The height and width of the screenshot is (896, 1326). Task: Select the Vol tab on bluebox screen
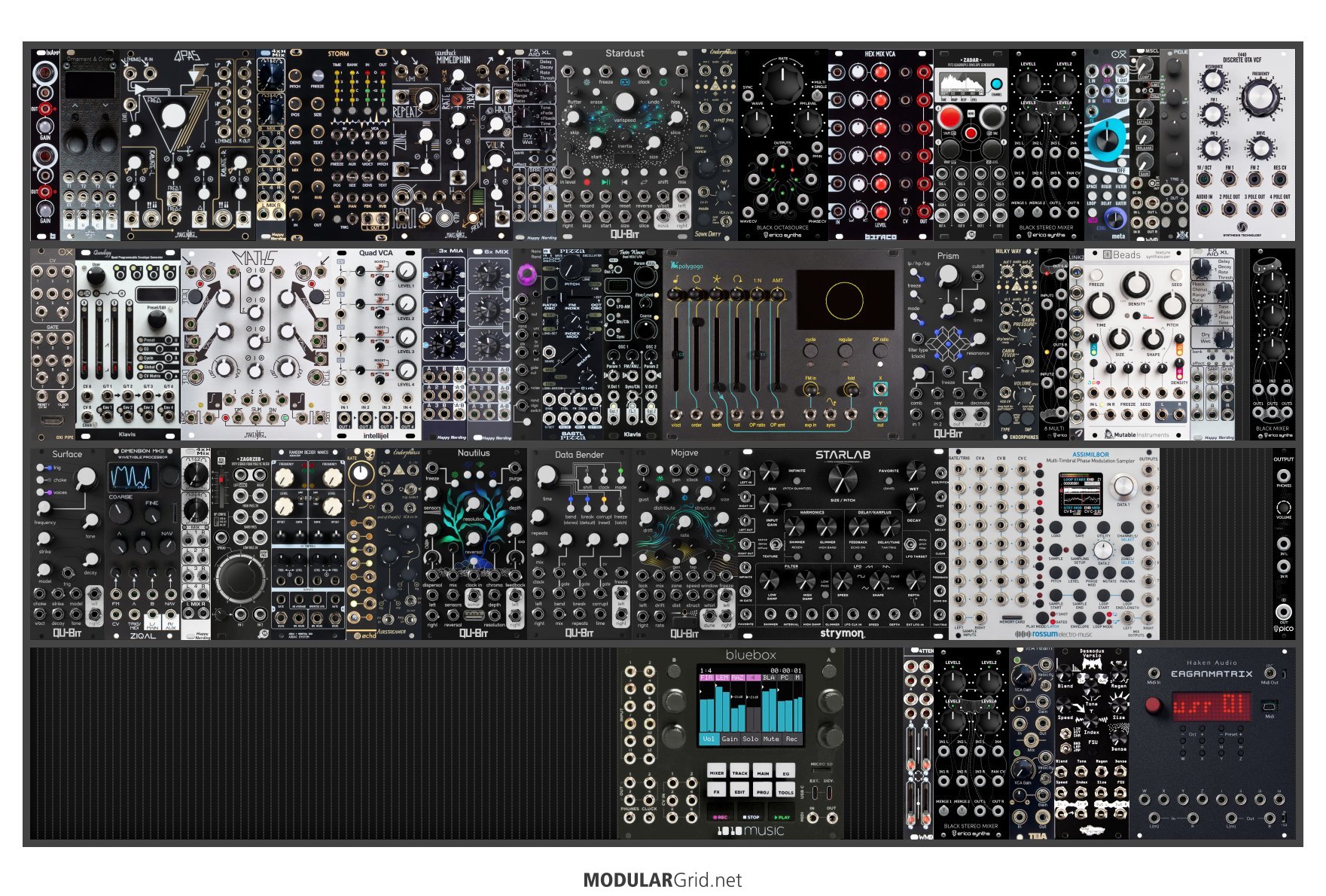(709, 739)
